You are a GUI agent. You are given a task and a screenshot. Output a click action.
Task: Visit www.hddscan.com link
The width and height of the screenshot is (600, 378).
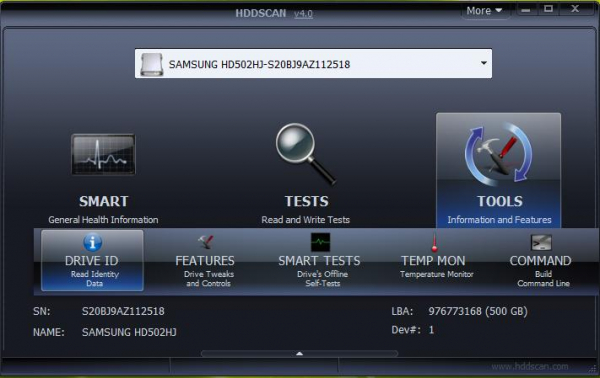[530, 367]
